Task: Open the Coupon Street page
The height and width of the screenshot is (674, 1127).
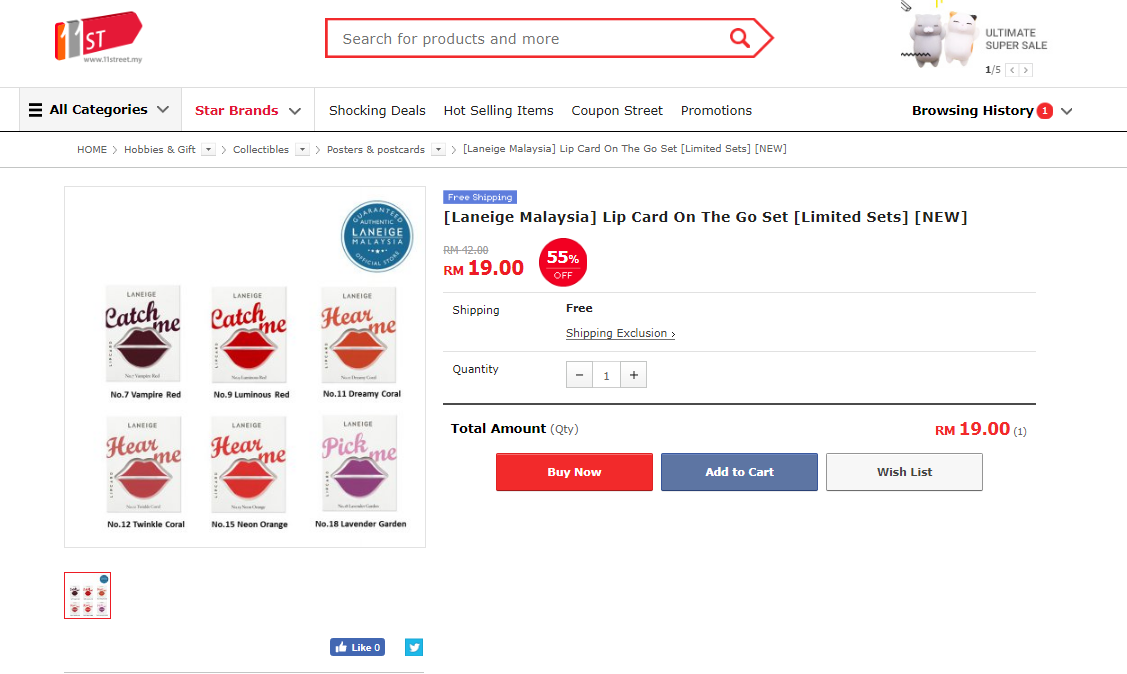Action: point(617,110)
